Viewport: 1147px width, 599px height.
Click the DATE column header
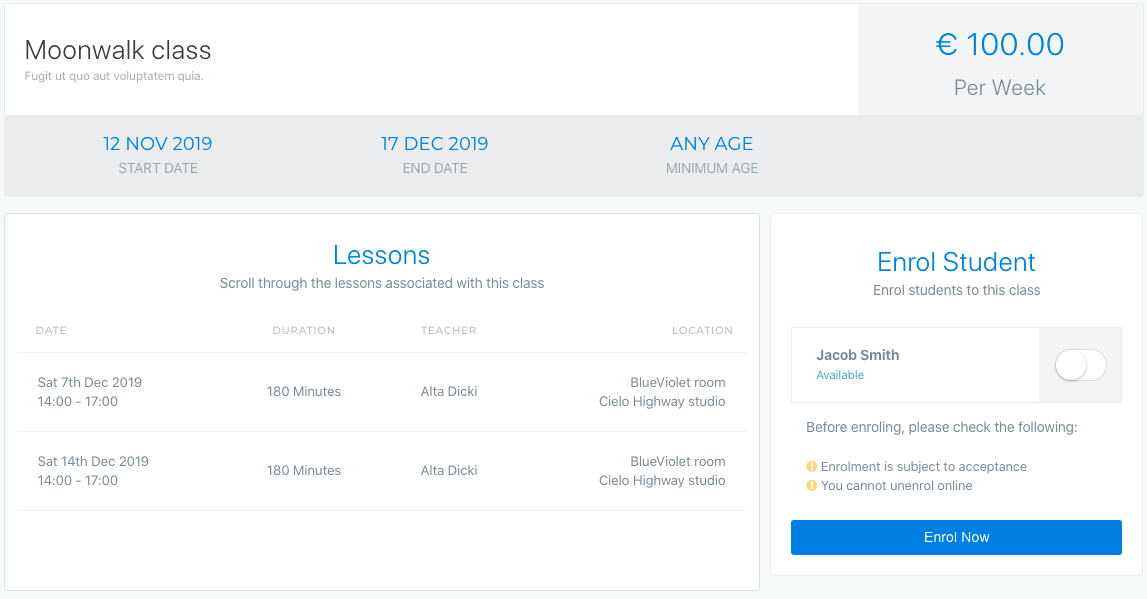point(51,331)
